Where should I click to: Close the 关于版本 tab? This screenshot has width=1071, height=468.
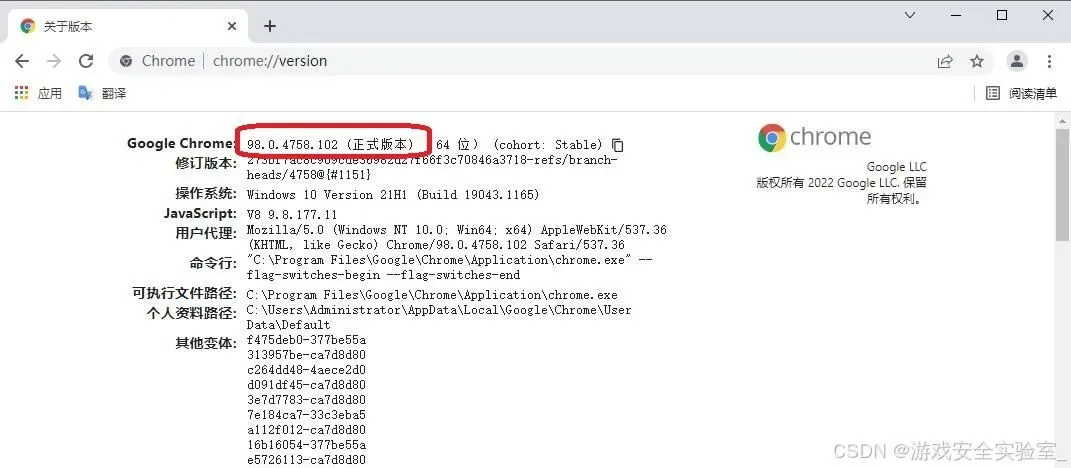point(232,26)
